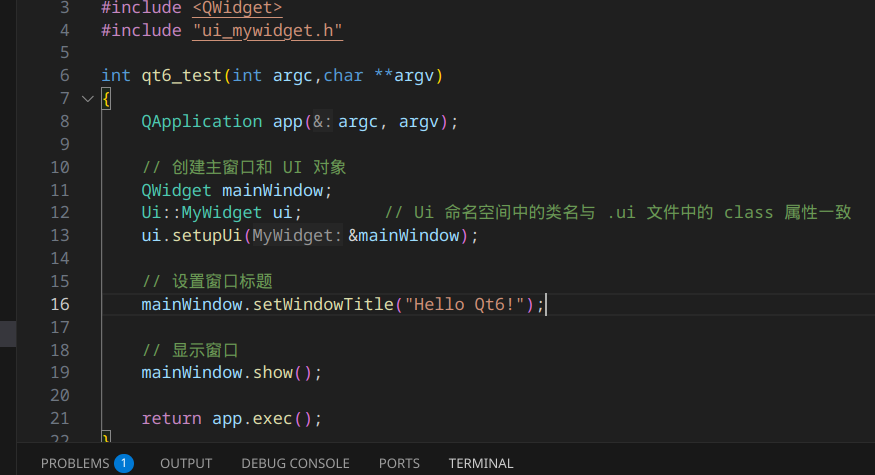Viewport: 875px width, 475px height.
Task: Click the "Hello Qt6!" string literal
Action: click(465, 304)
